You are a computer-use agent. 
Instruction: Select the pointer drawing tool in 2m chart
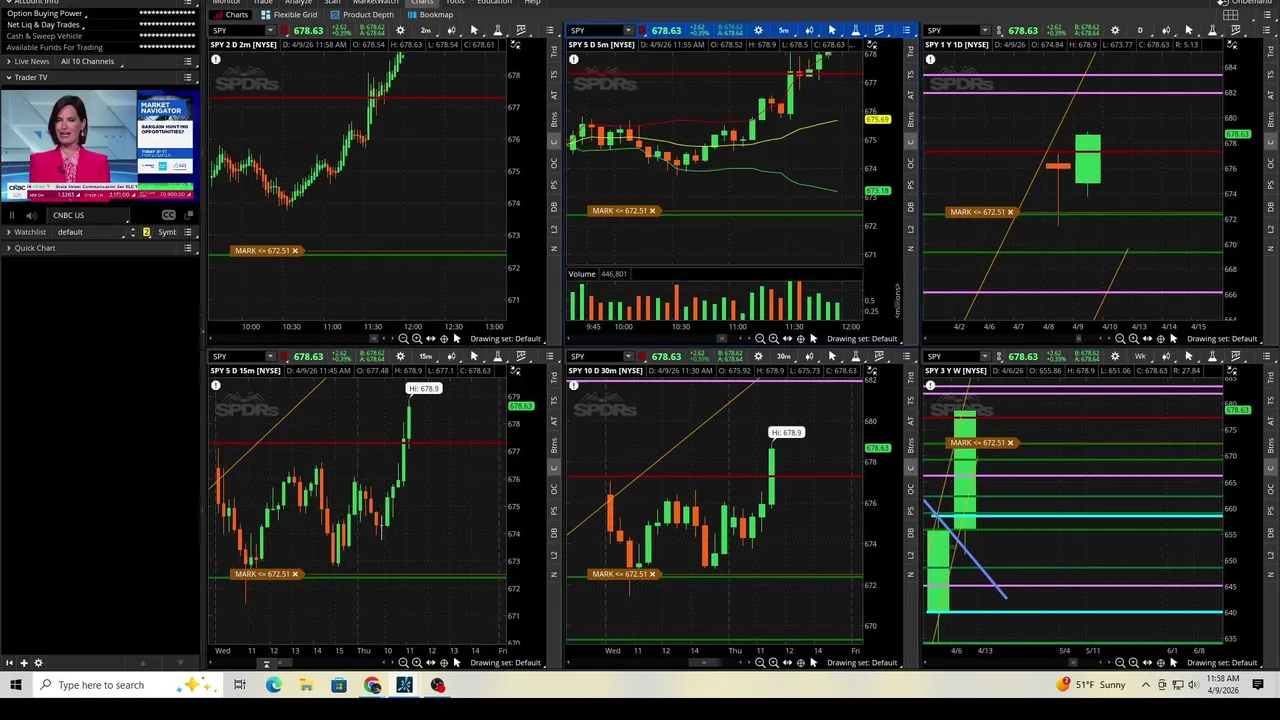[474, 30]
